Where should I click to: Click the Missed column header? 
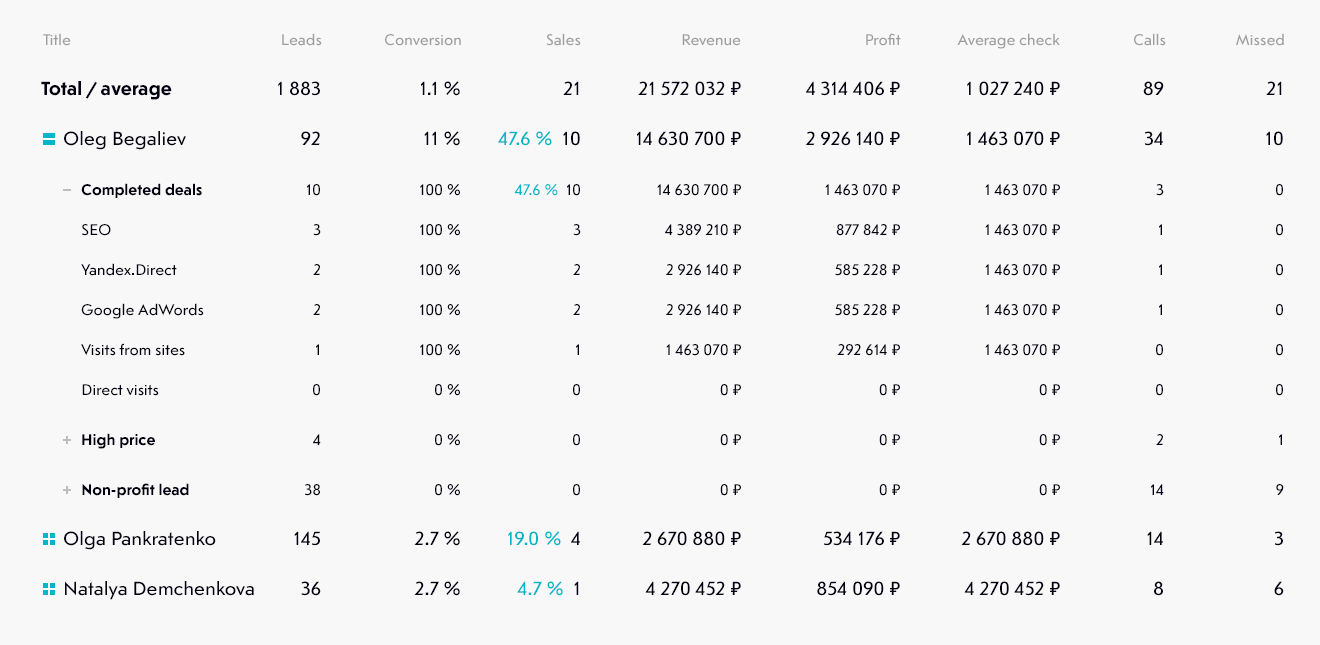click(1259, 41)
